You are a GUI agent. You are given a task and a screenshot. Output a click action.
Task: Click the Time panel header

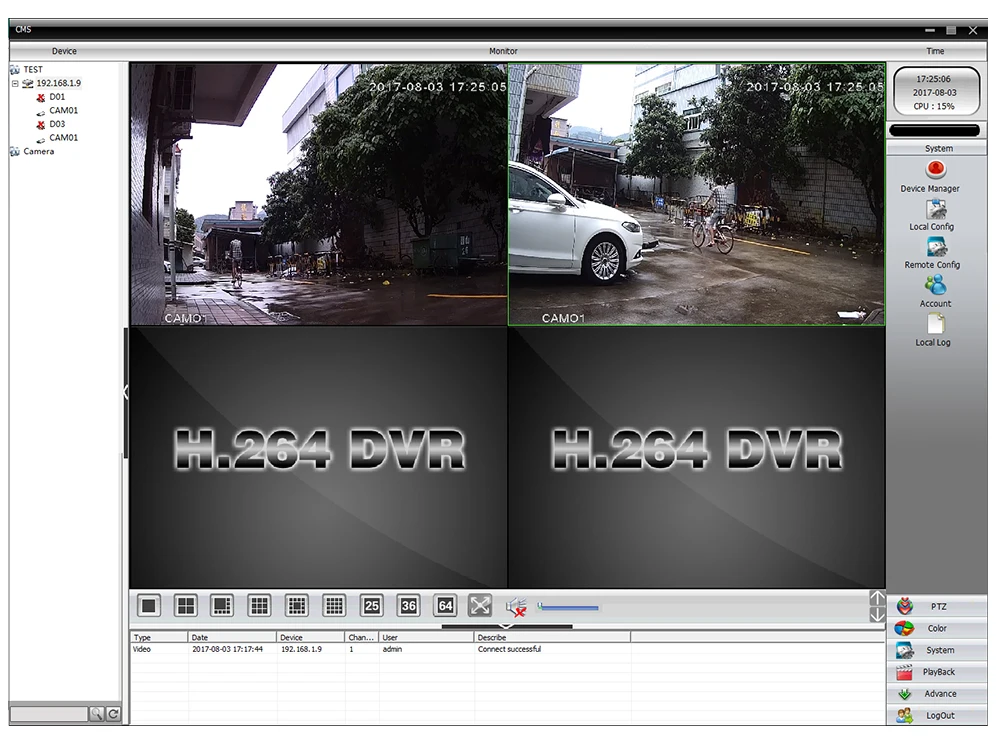(936, 51)
